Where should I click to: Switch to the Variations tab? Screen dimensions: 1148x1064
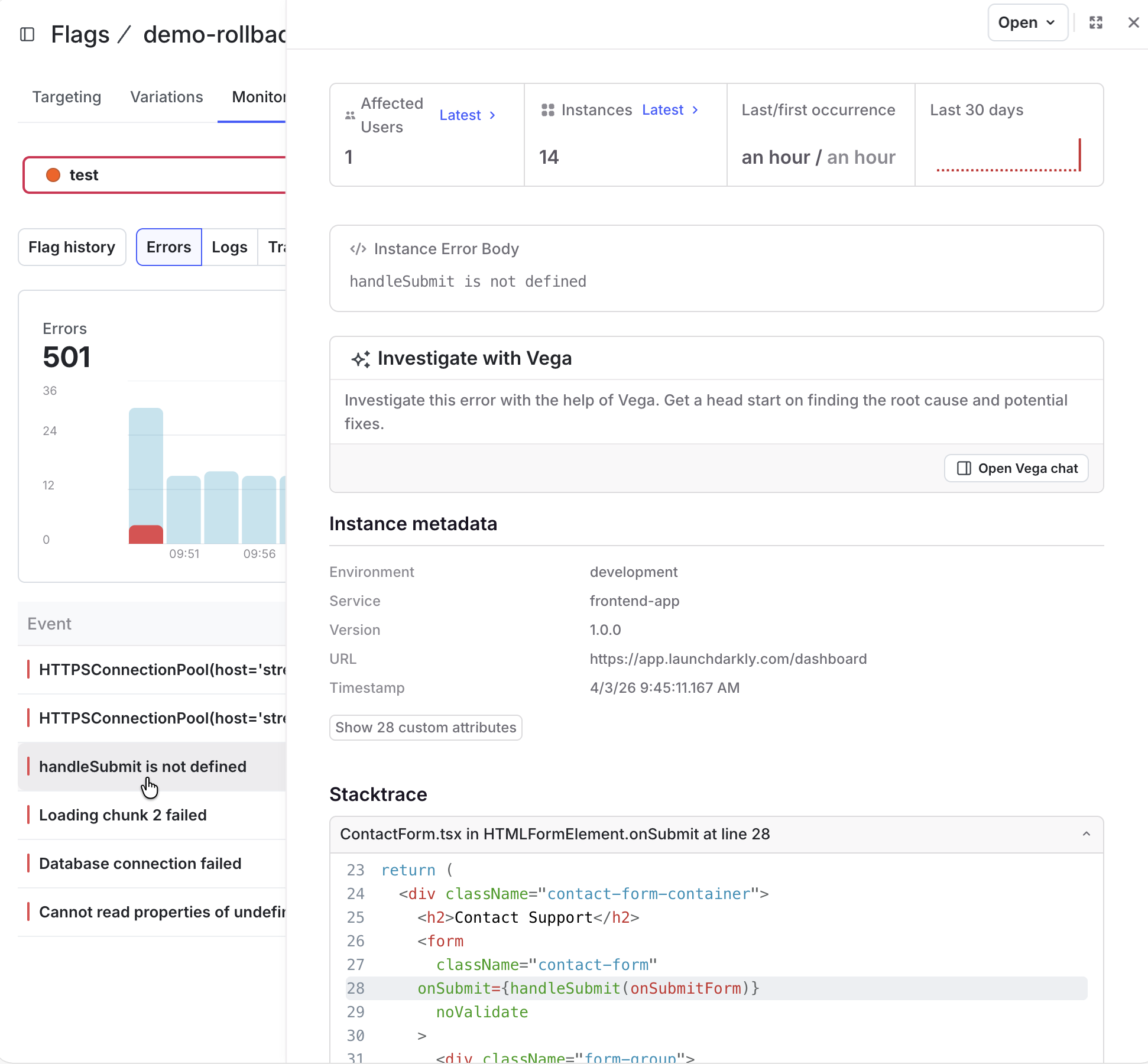click(167, 97)
